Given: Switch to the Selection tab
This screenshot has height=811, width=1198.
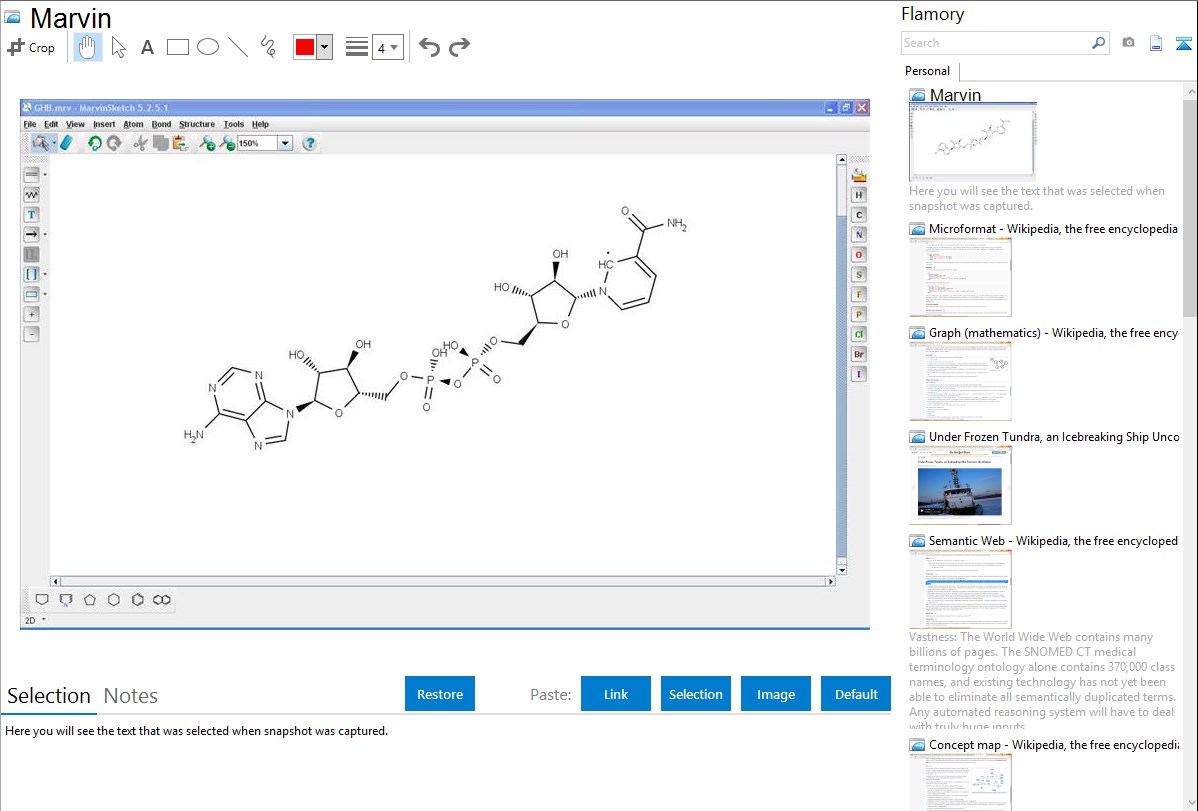Looking at the screenshot, I should (49, 696).
